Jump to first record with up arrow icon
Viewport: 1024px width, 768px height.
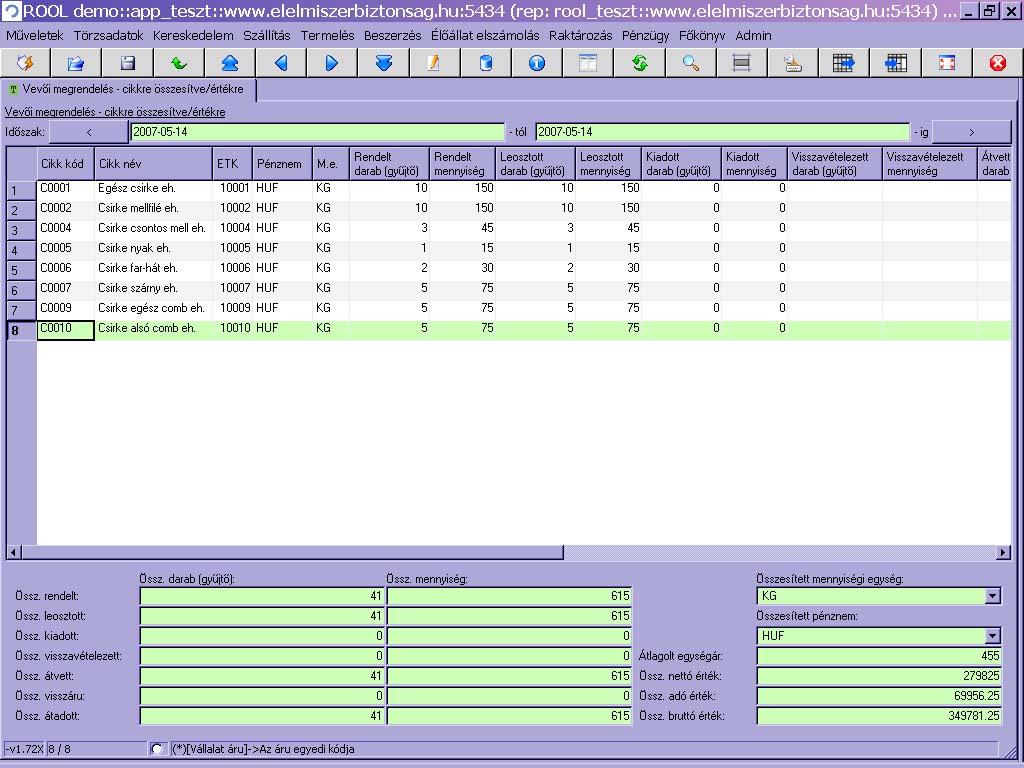click(230, 63)
